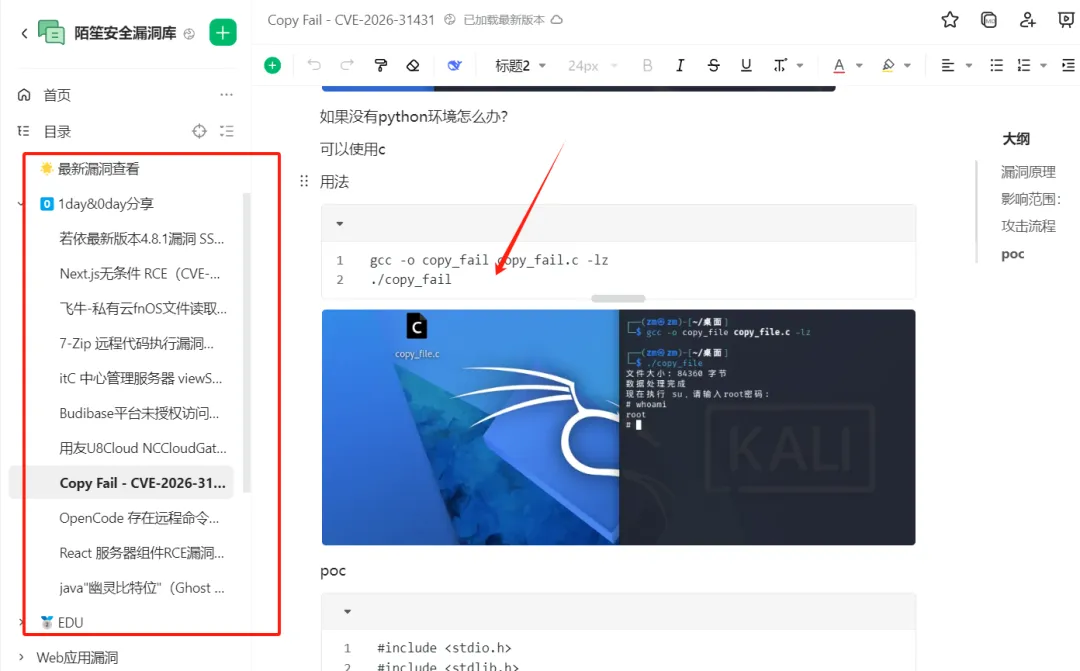The image size is (1080, 671).
Task: Click the highlight color pen
Action: coord(888,65)
